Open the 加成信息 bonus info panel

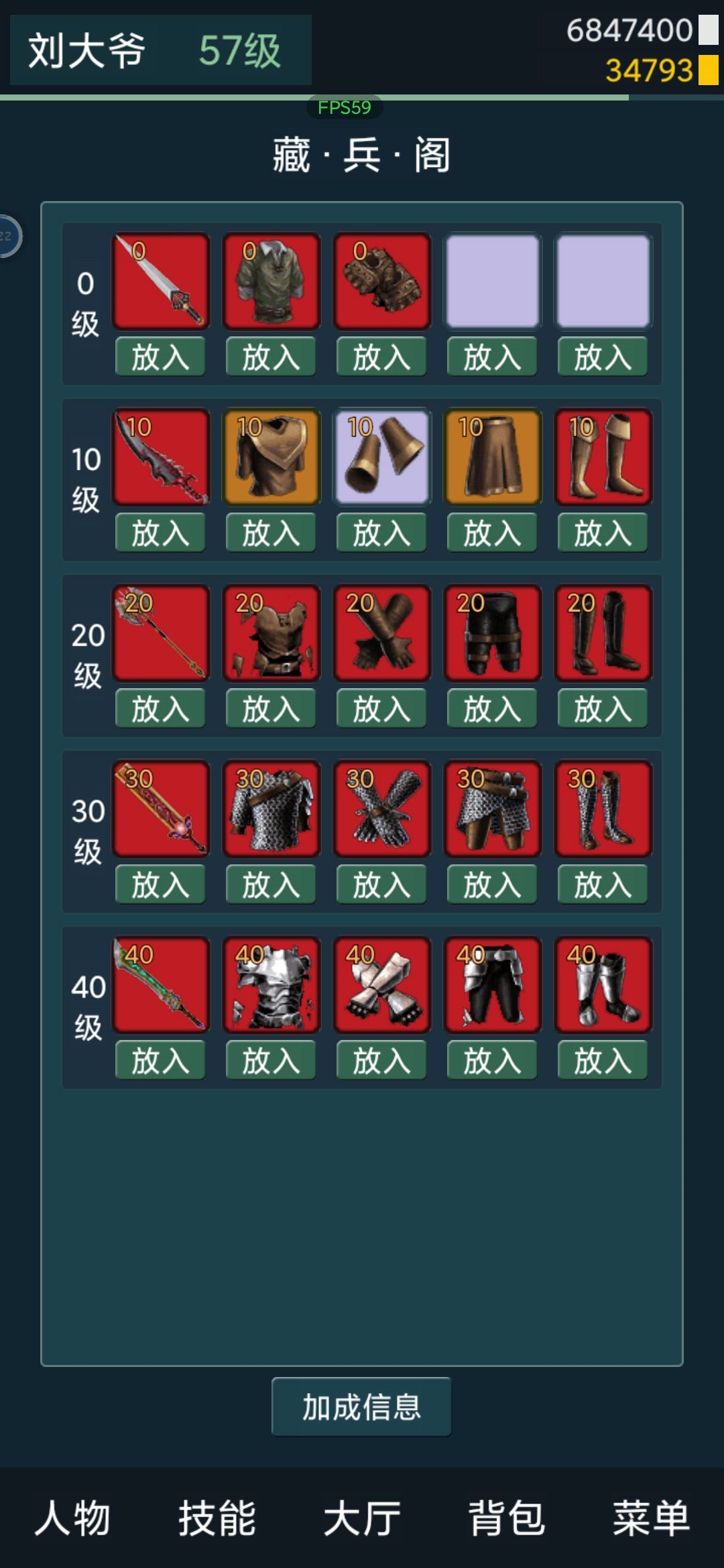click(361, 1407)
